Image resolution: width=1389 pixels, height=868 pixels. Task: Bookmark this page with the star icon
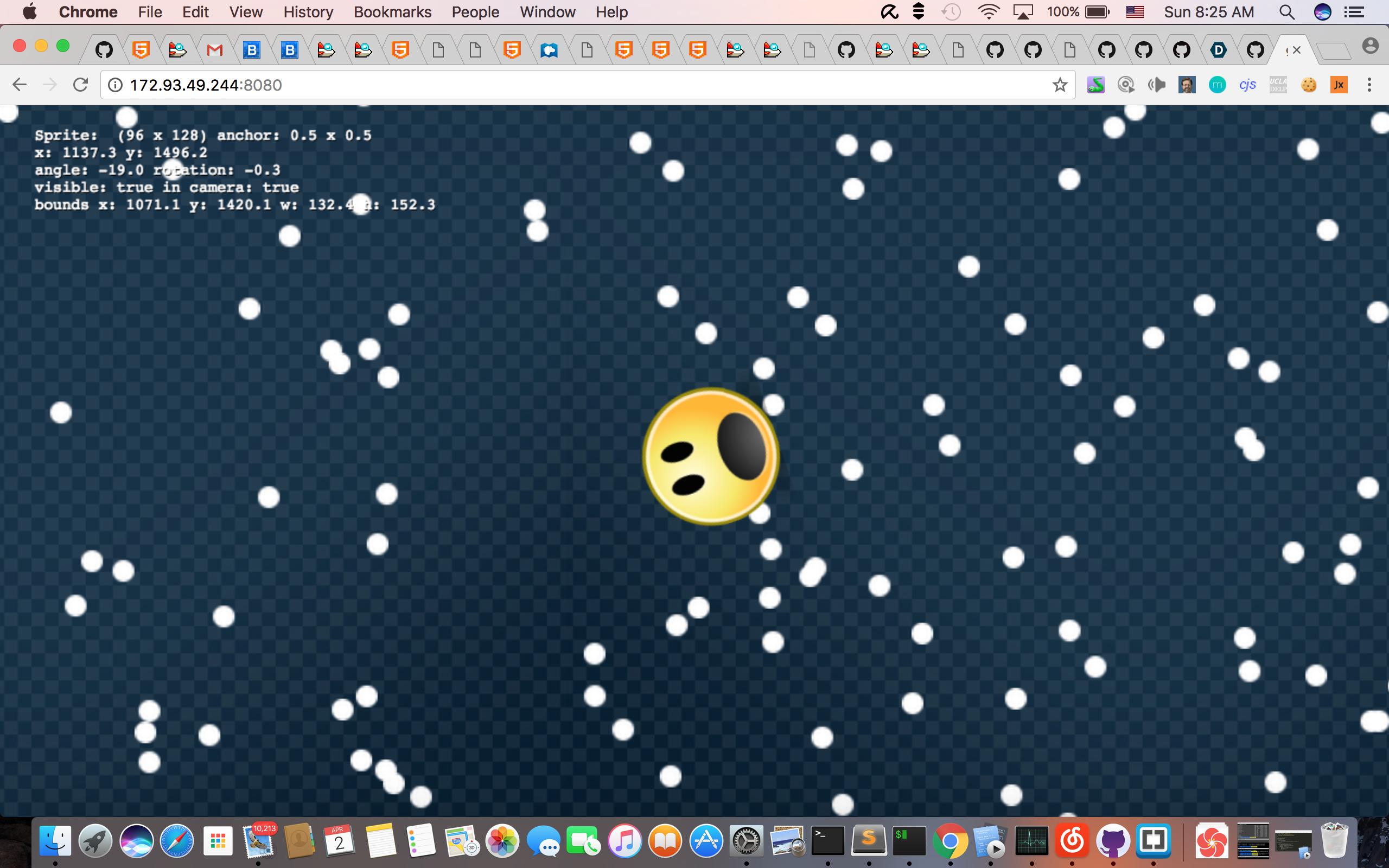1060,85
